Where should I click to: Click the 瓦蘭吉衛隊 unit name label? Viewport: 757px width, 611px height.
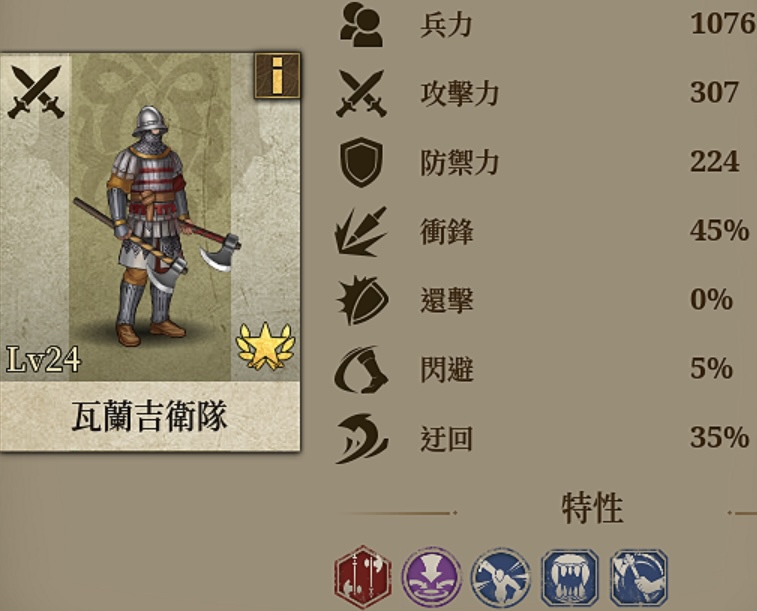pyautogui.click(x=149, y=416)
